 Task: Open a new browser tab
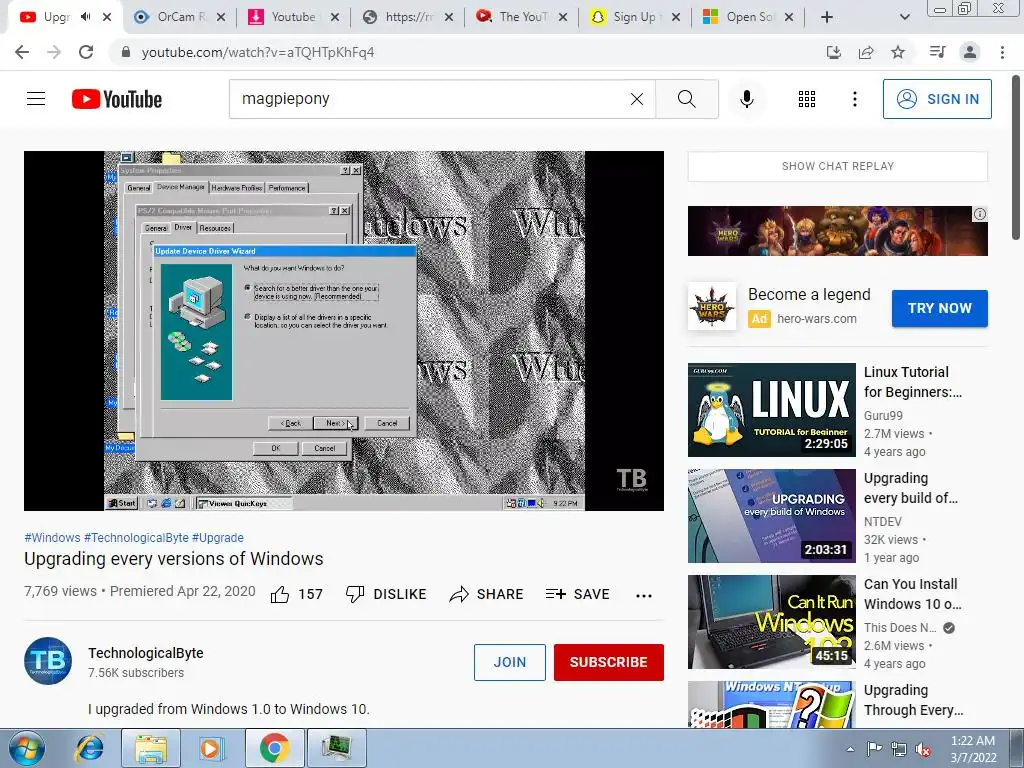tap(827, 17)
